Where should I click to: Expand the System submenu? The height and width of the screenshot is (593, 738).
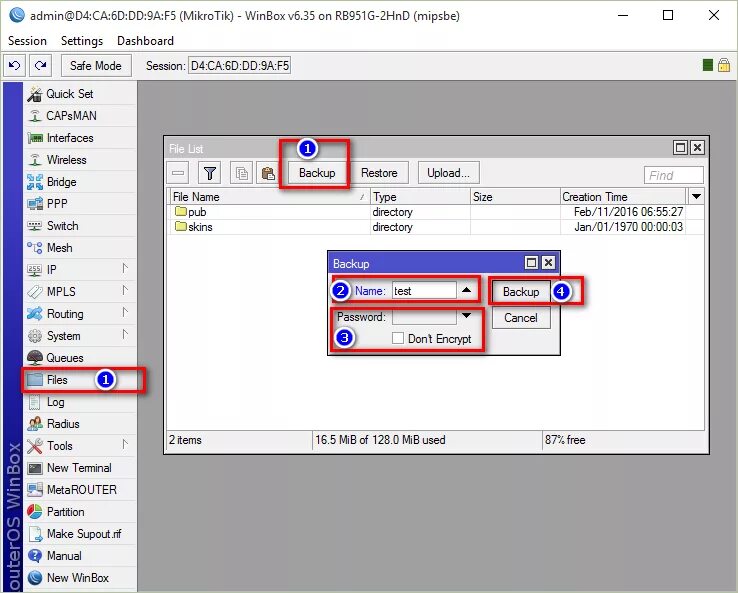pyautogui.click(x=125, y=335)
